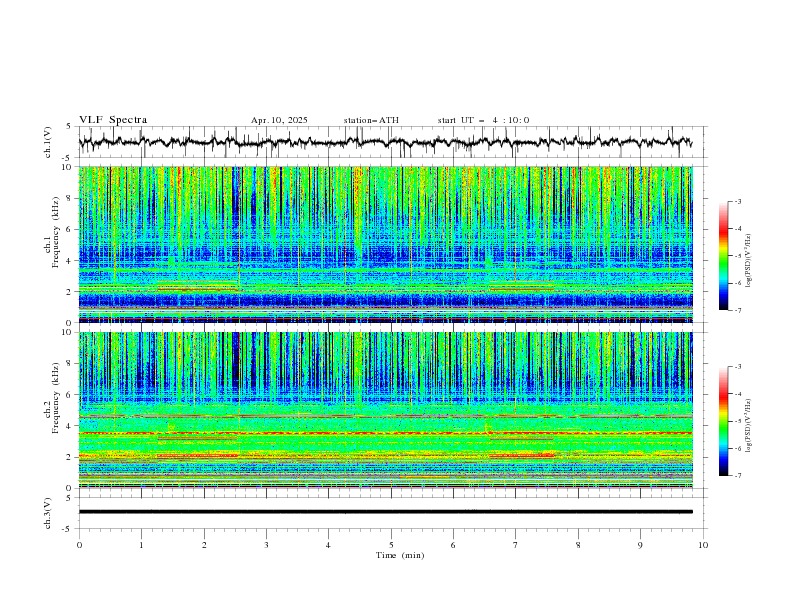Screen dimensions: 792x612
Task: Click the "0" tick on time axis
Action: coord(79,545)
